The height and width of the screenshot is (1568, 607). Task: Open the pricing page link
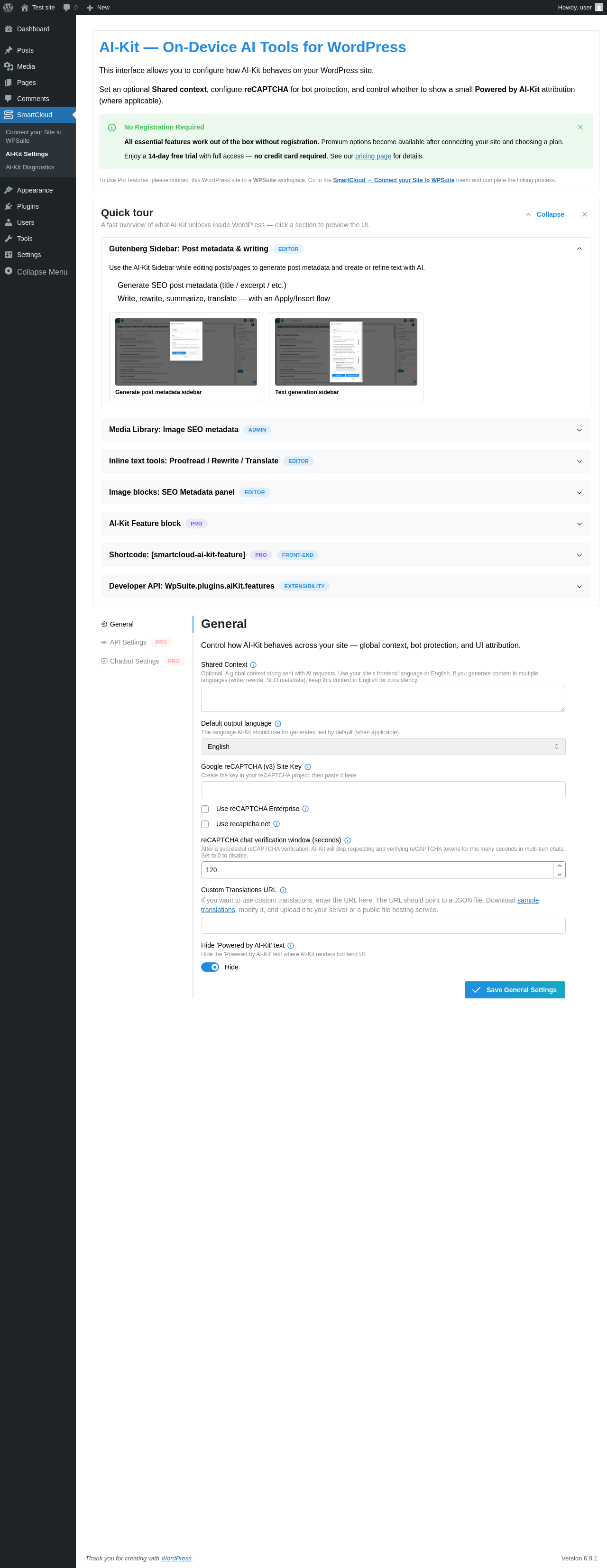(x=373, y=157)
